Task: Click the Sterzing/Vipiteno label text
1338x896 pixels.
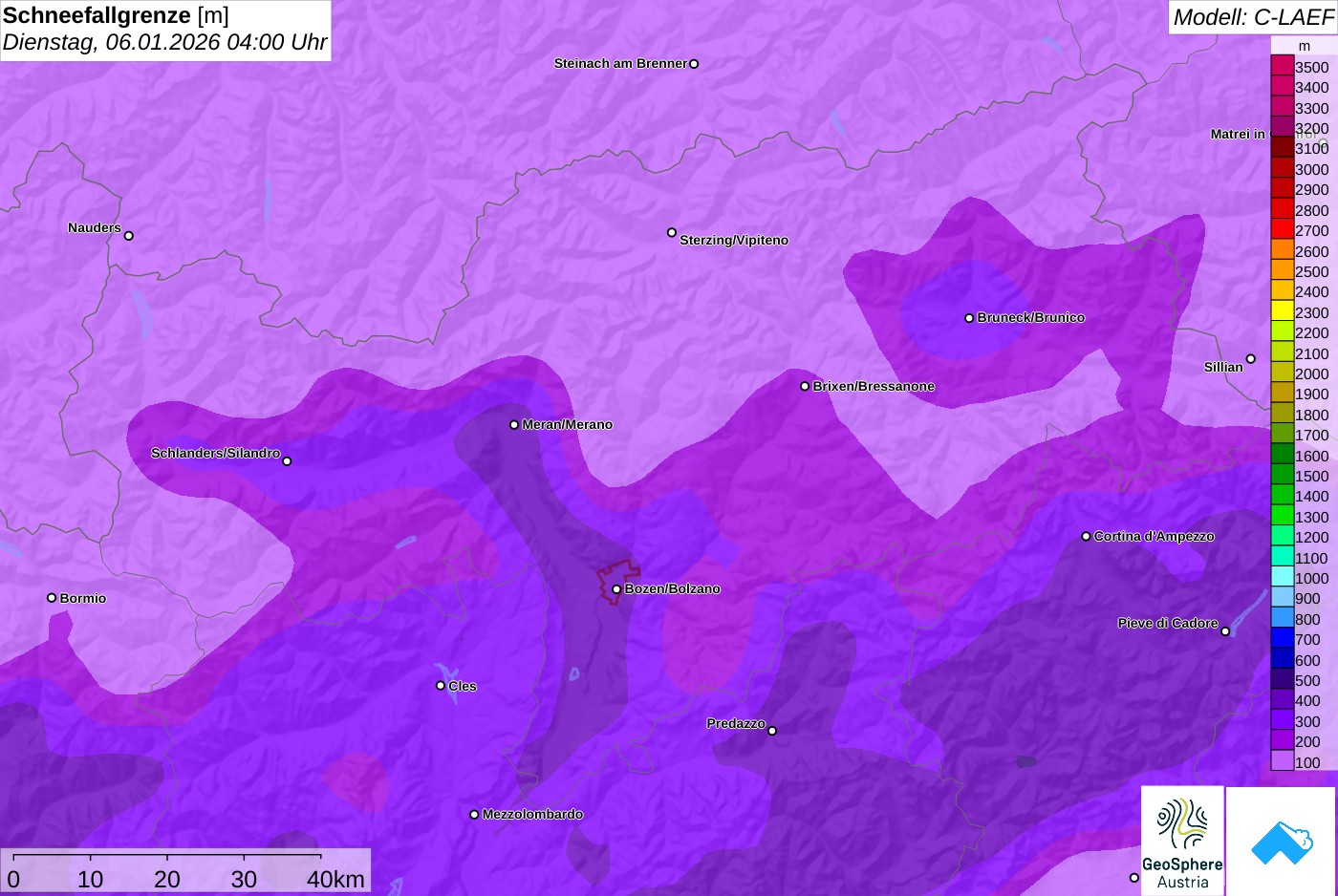Action: tap(734, 241)
